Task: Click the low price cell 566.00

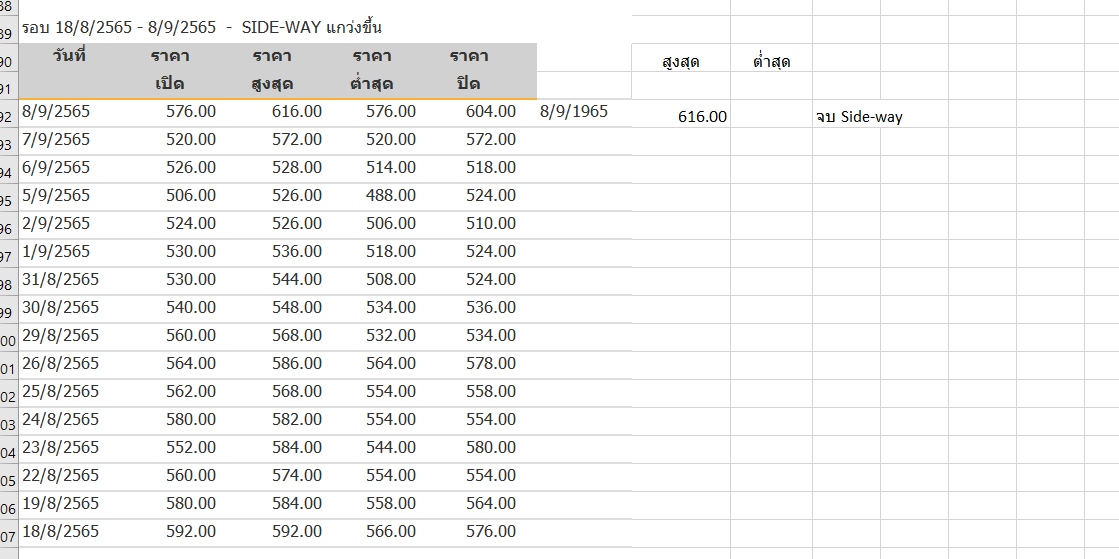Action: [x=391, y=532]
